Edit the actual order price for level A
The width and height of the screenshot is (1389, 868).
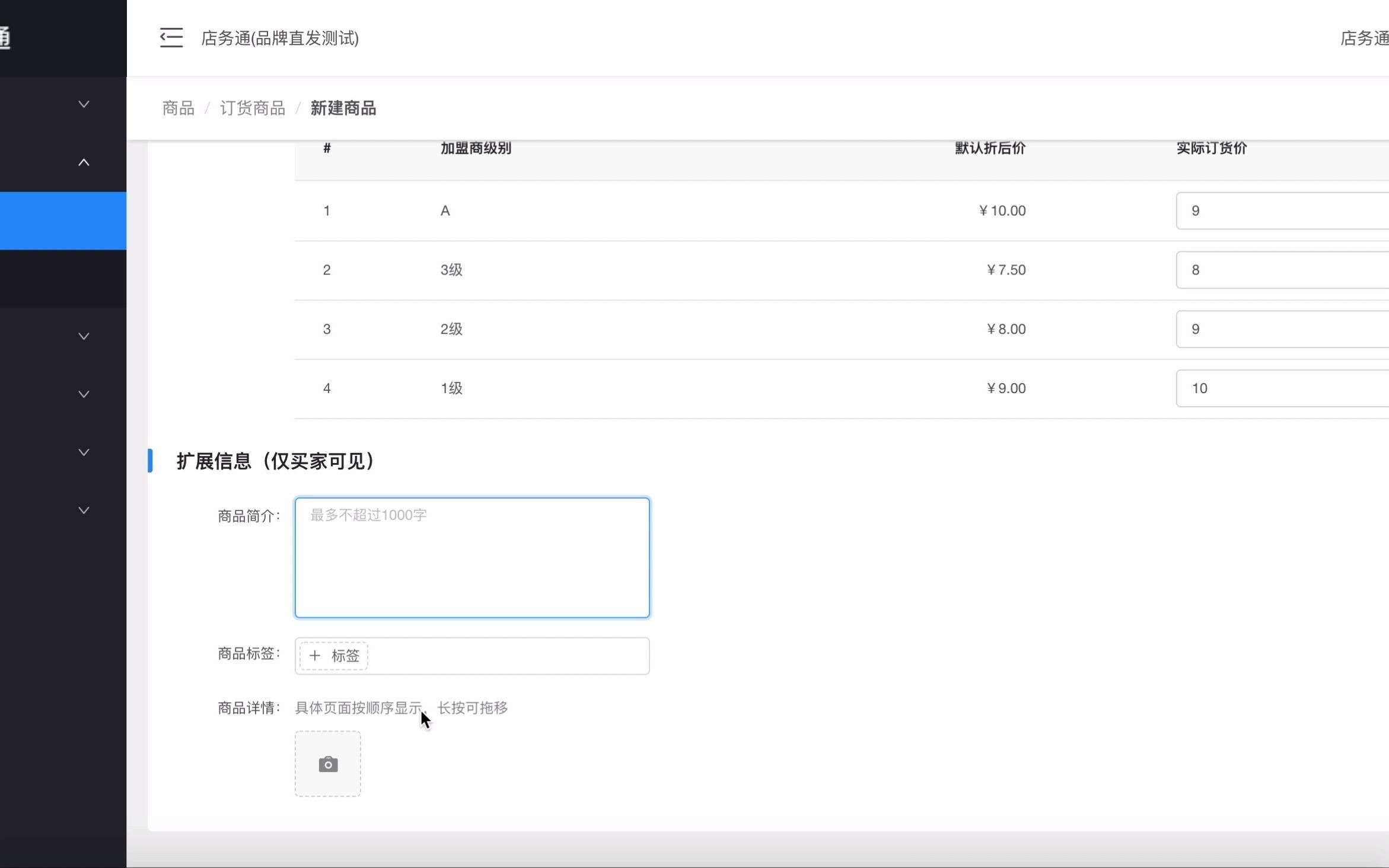tap(1282, 210)
